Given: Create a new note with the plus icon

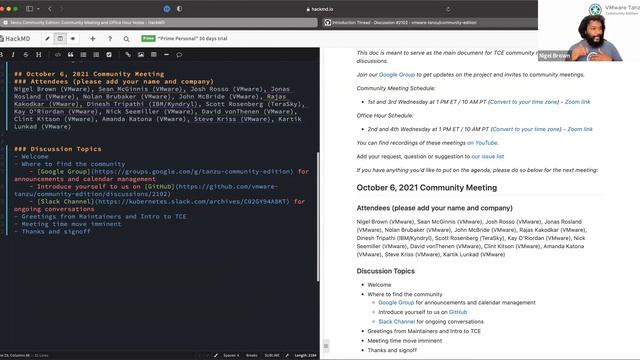Looking at the screenshot, I should [x=93, y=38].
